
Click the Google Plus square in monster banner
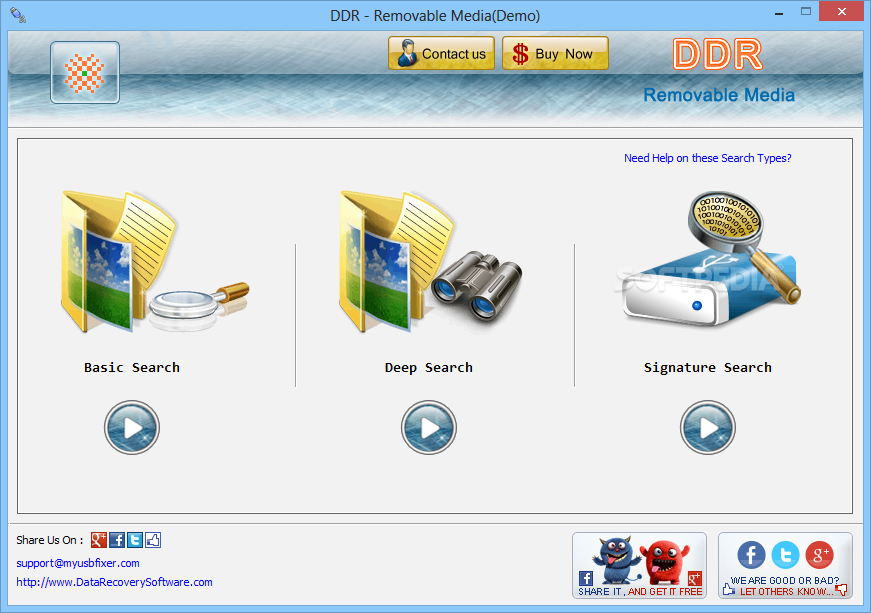tap(695, 578)
